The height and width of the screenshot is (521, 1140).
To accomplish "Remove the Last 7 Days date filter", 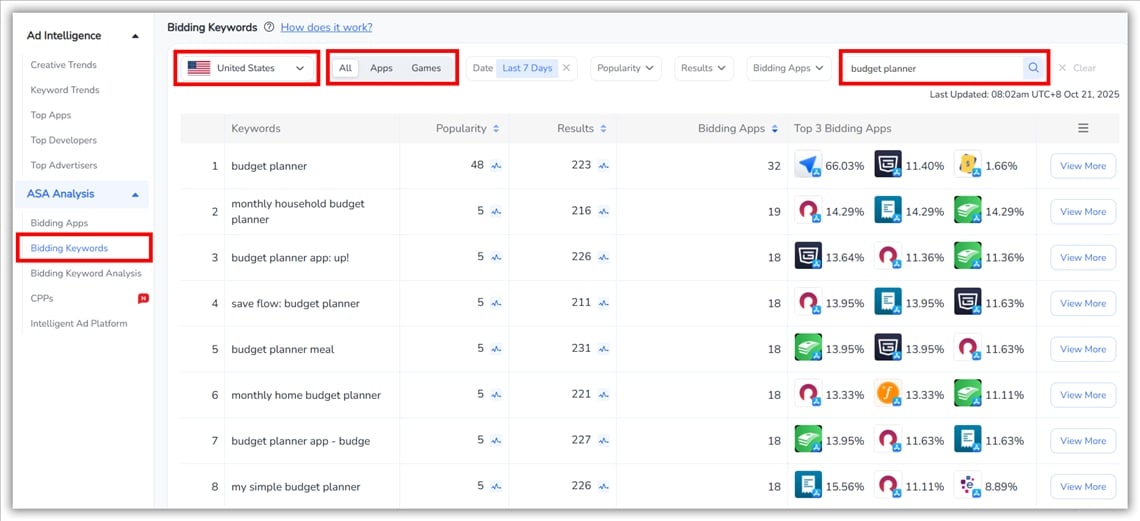I will tap(566, 68).
